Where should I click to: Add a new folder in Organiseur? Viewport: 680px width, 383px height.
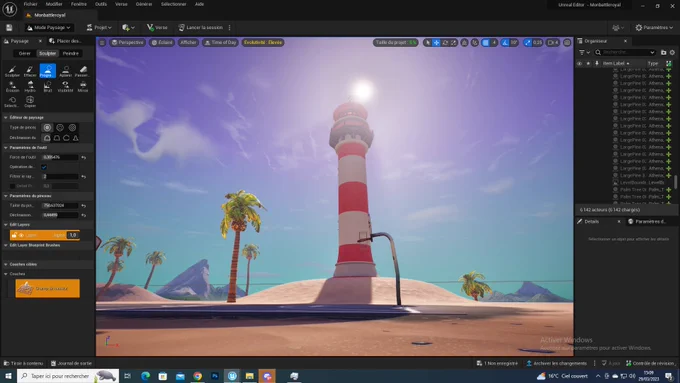tap(664, 52)
